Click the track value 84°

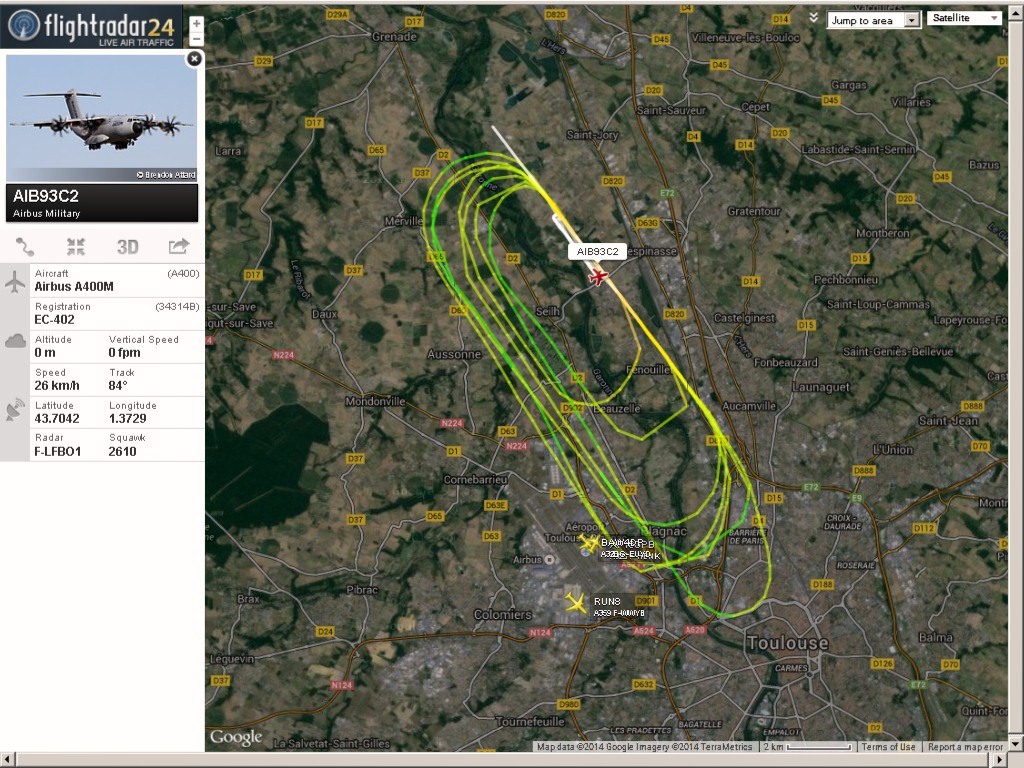(x=118, y=385)
